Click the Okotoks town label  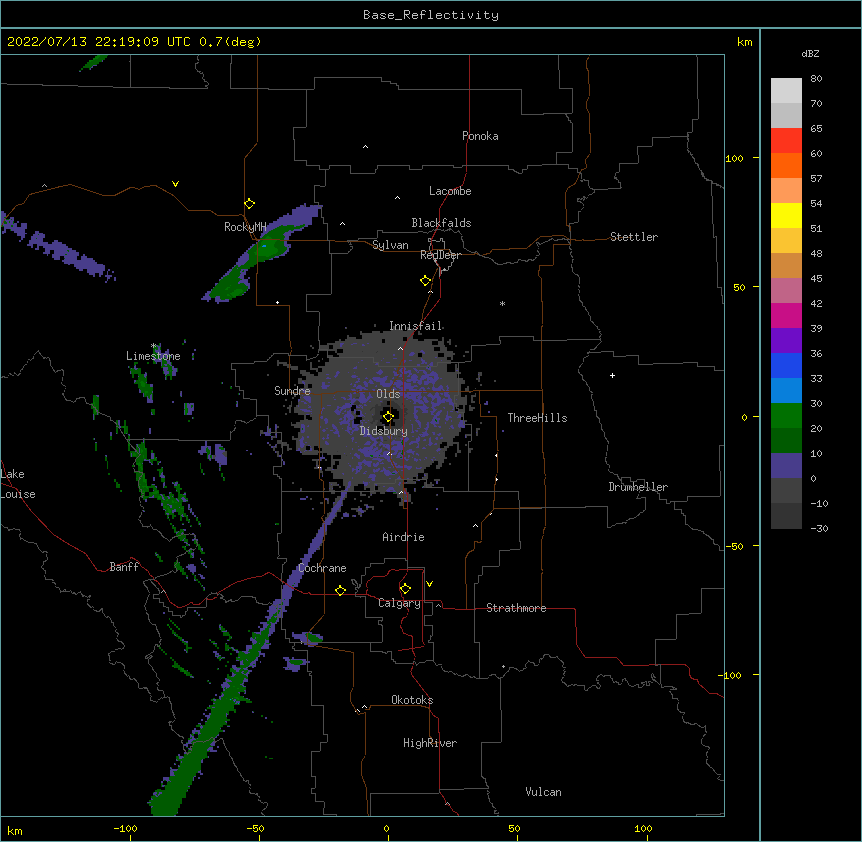(412, 700)
